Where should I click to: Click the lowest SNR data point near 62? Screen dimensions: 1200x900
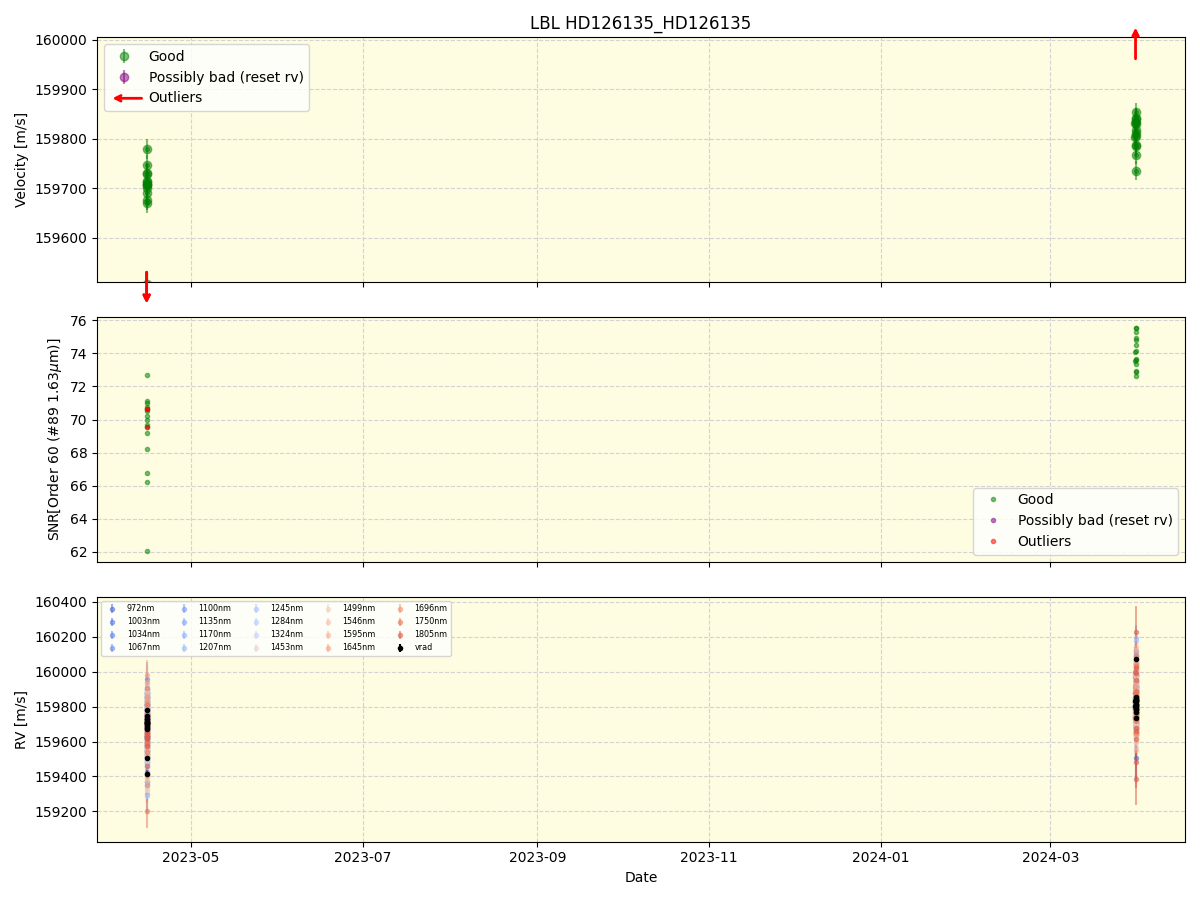coord(147,551)
